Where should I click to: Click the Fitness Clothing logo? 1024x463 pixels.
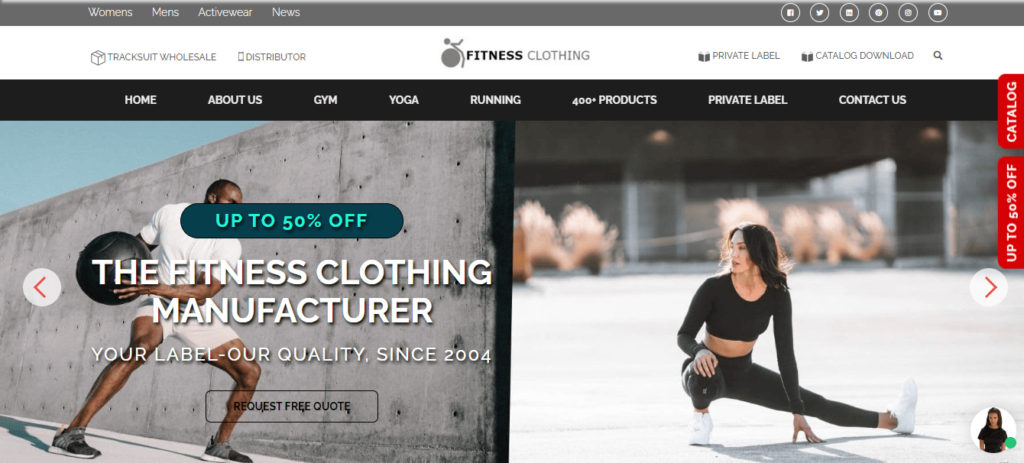click(x=515, y=54)
